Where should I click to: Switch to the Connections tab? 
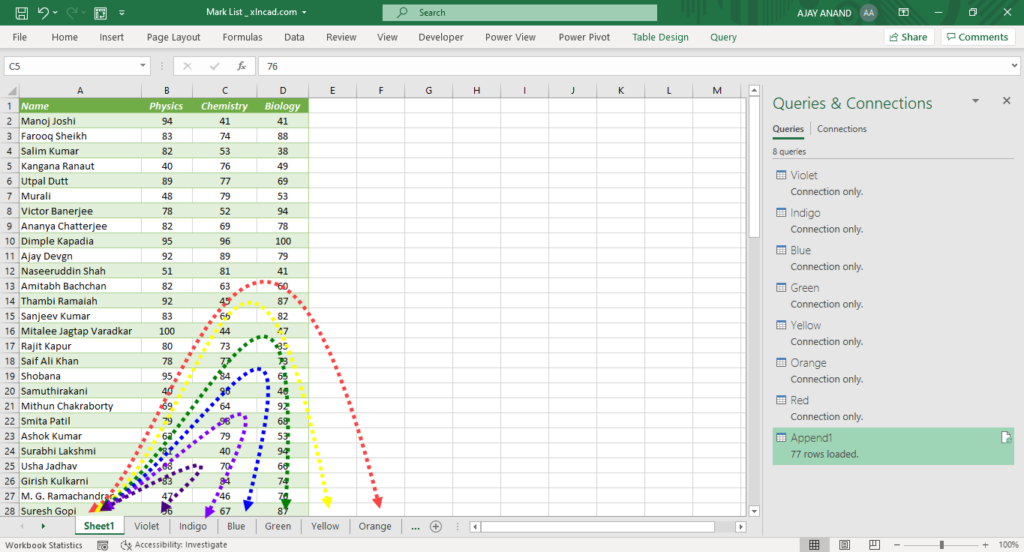(x=841, y=129)
